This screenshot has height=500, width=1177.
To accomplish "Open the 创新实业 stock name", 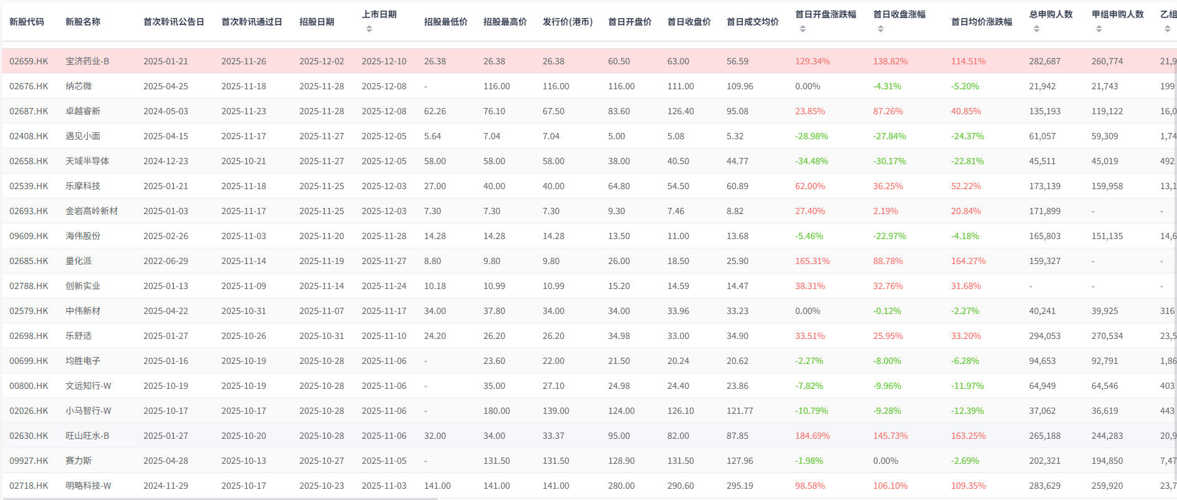I will pyautogui.click(x=83, y=285).
